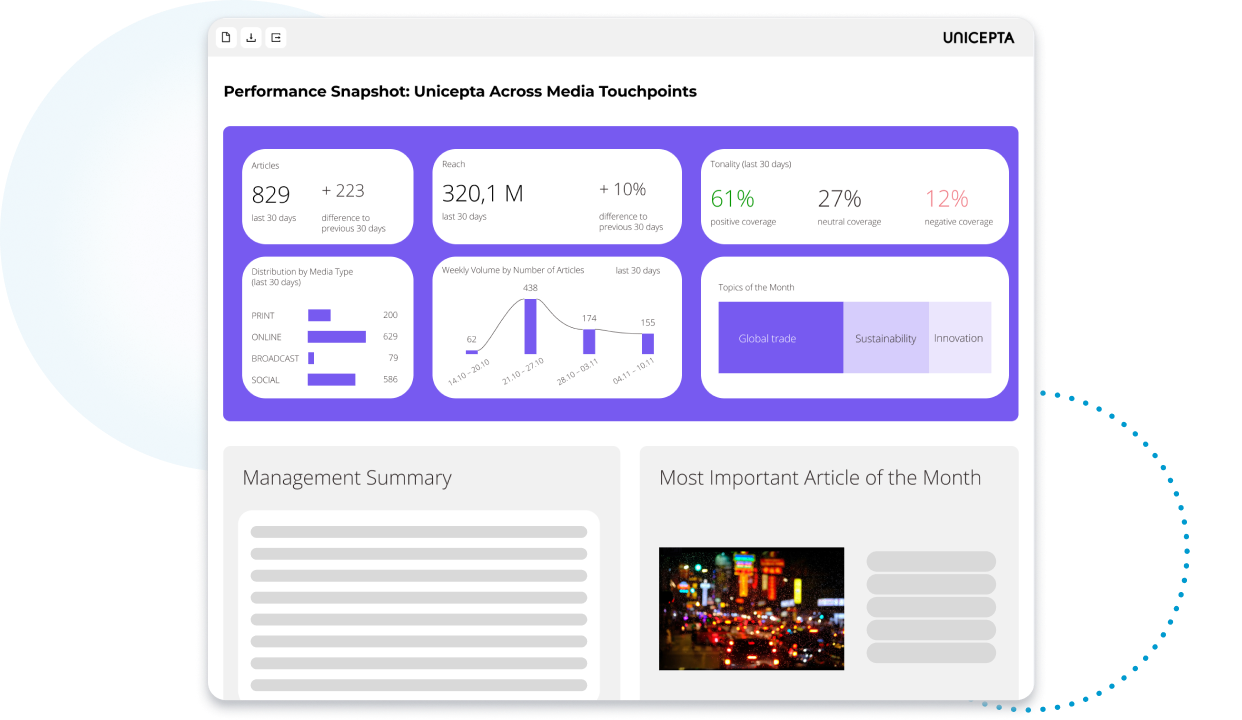Click the UNICEPTA logo
Screen dimensions: 1242x720
point(978,38)
